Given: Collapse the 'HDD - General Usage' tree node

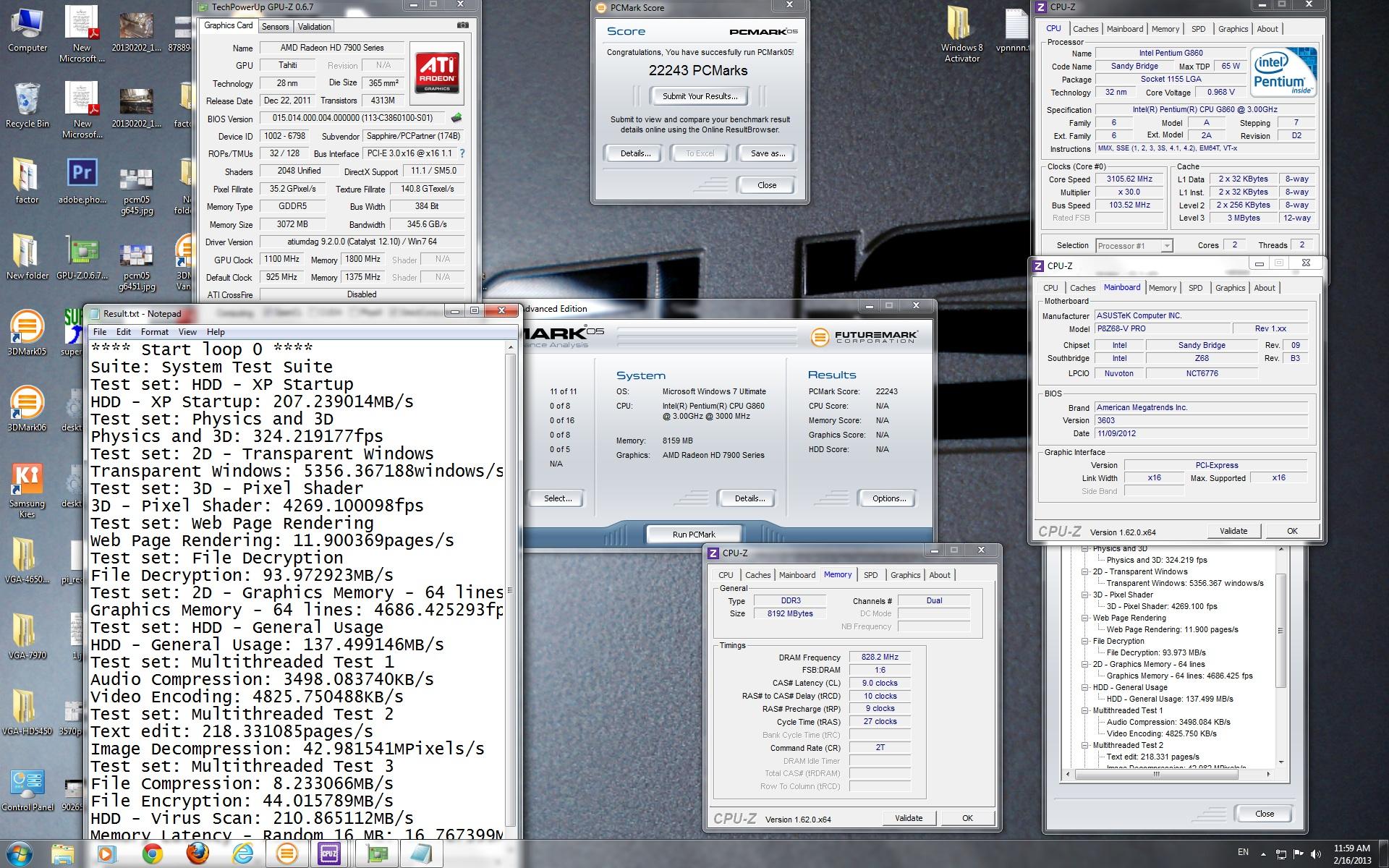Looking at the screenshot, I should [1085, 687].
